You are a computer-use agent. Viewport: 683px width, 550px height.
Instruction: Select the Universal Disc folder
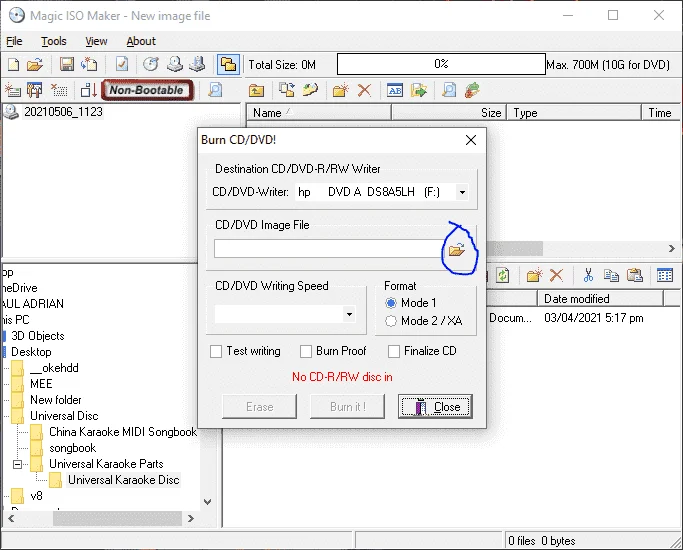[x=64, y=416]
